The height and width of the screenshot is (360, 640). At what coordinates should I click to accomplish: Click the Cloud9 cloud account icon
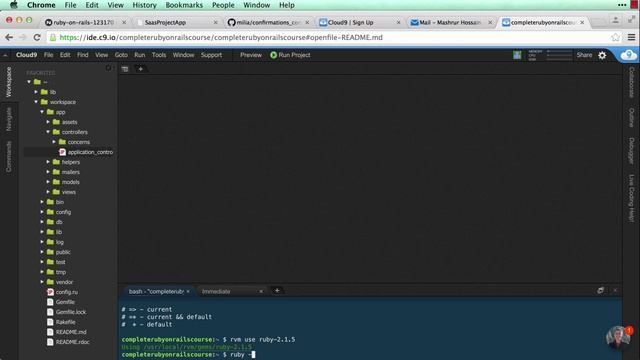(629, 55)
